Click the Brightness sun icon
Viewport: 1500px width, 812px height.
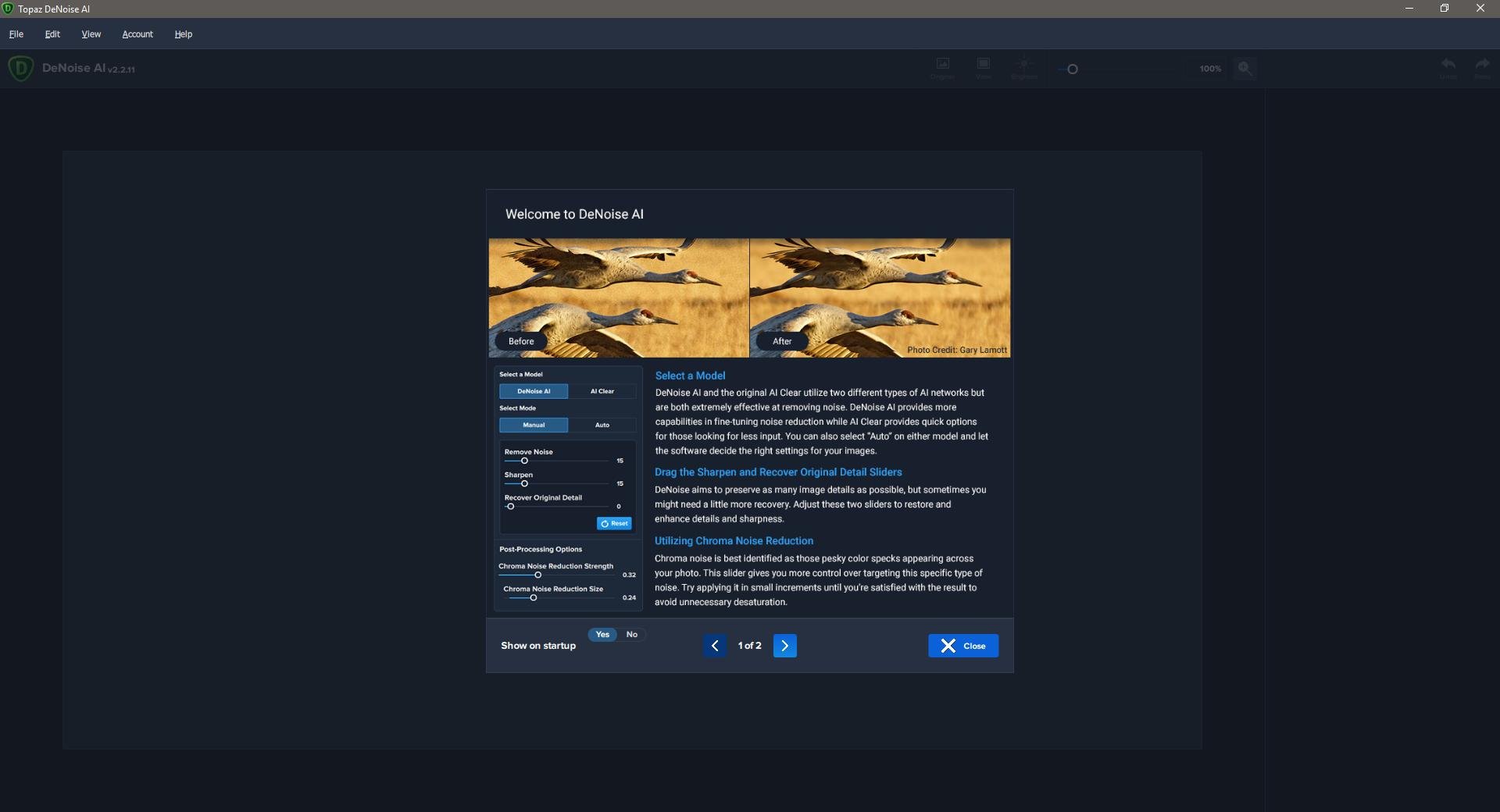tap(1023, 66)
